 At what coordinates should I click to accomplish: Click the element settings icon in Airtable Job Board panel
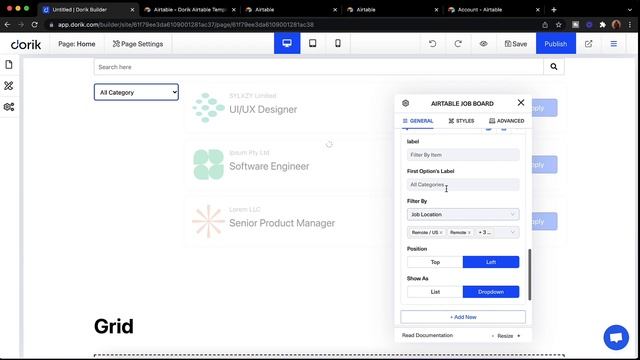click(405, 103)
